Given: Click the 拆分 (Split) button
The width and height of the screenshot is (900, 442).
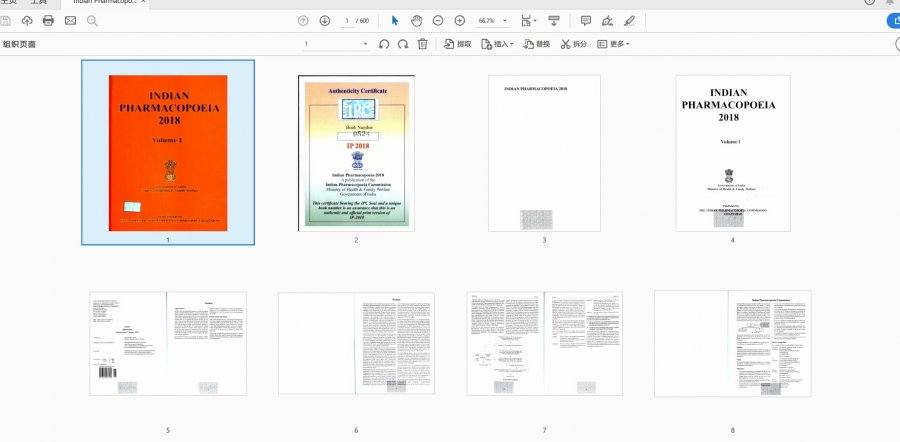Looking at the screenshot, I should [x=573, y=44].
